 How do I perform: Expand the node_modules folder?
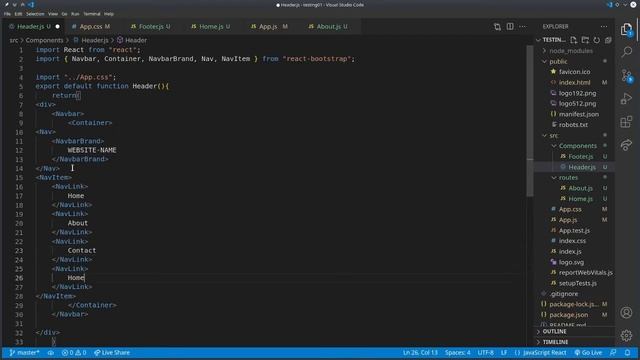click(x=571, y=51)
